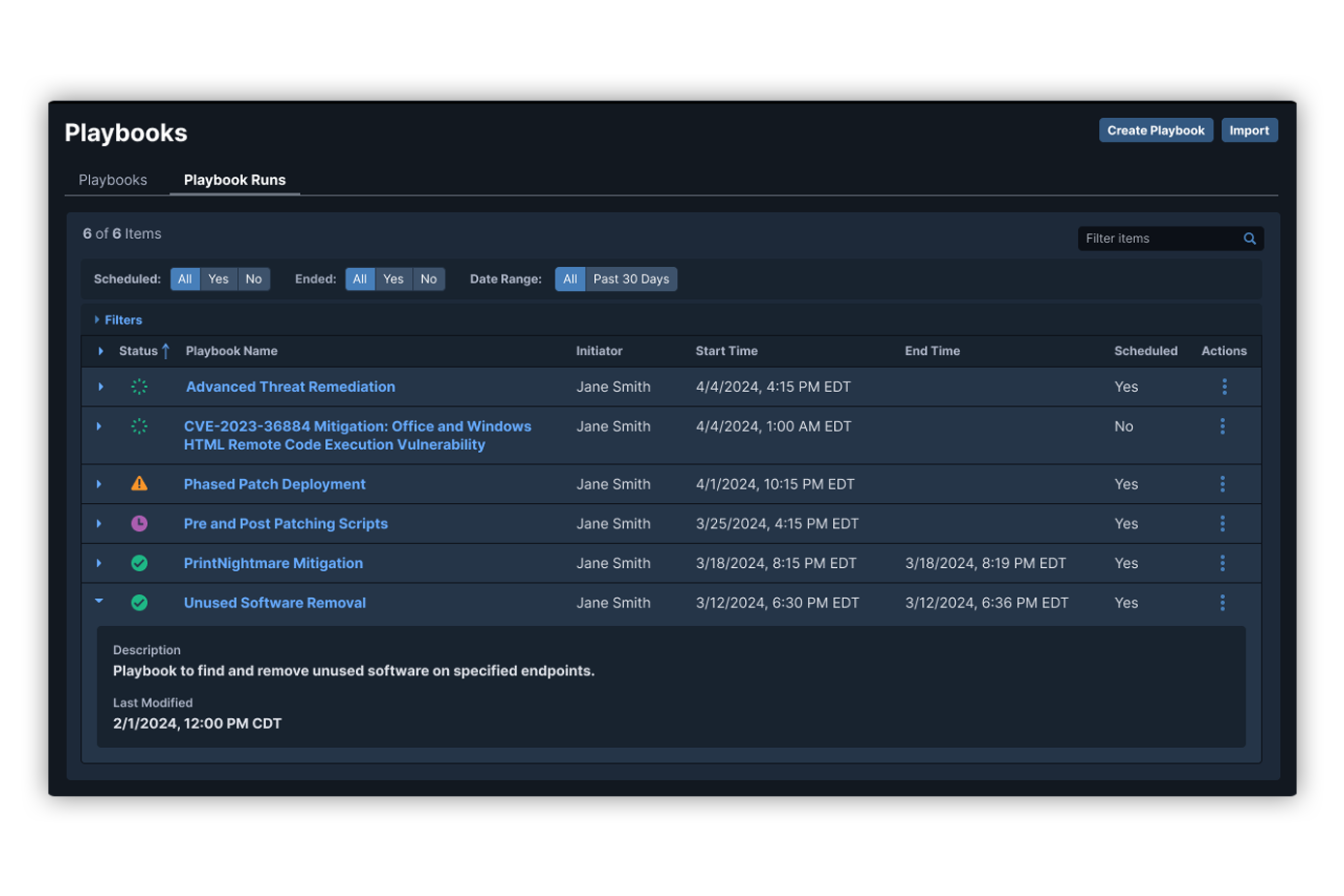Open the Advanced Threat Remediation link

click(290, 386)
